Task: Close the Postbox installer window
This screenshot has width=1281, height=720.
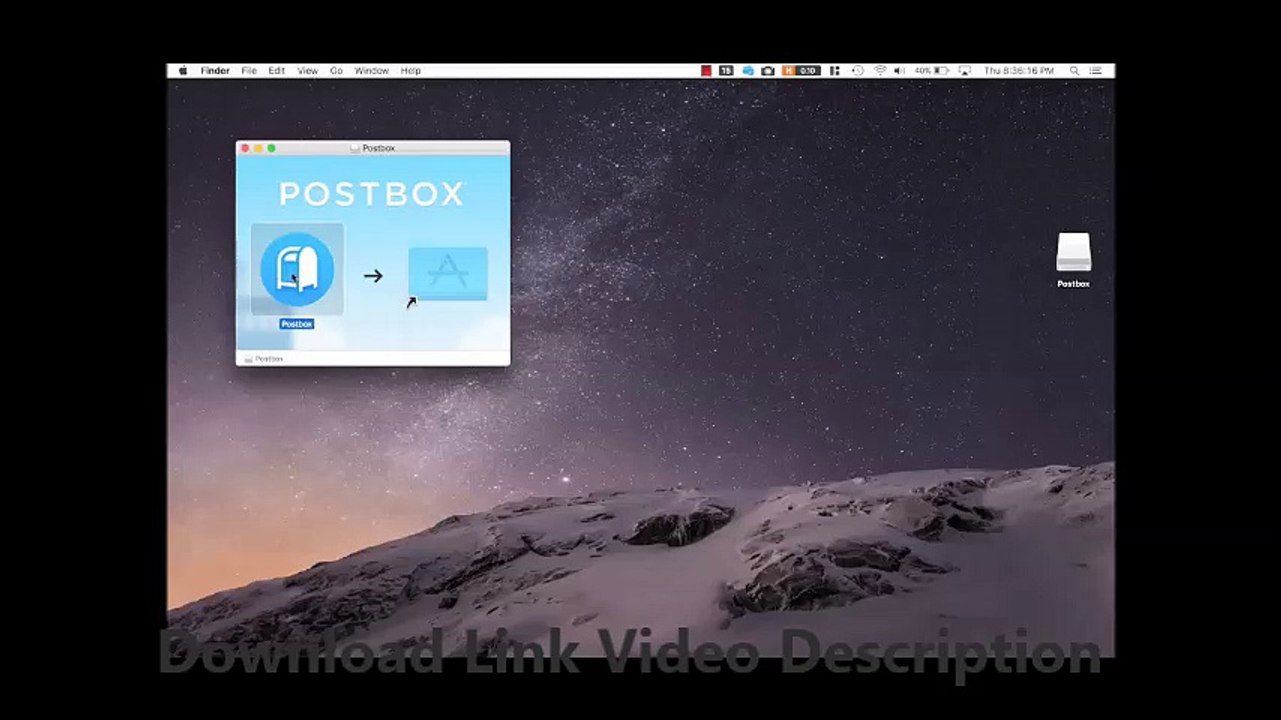Action: point(246,148)
